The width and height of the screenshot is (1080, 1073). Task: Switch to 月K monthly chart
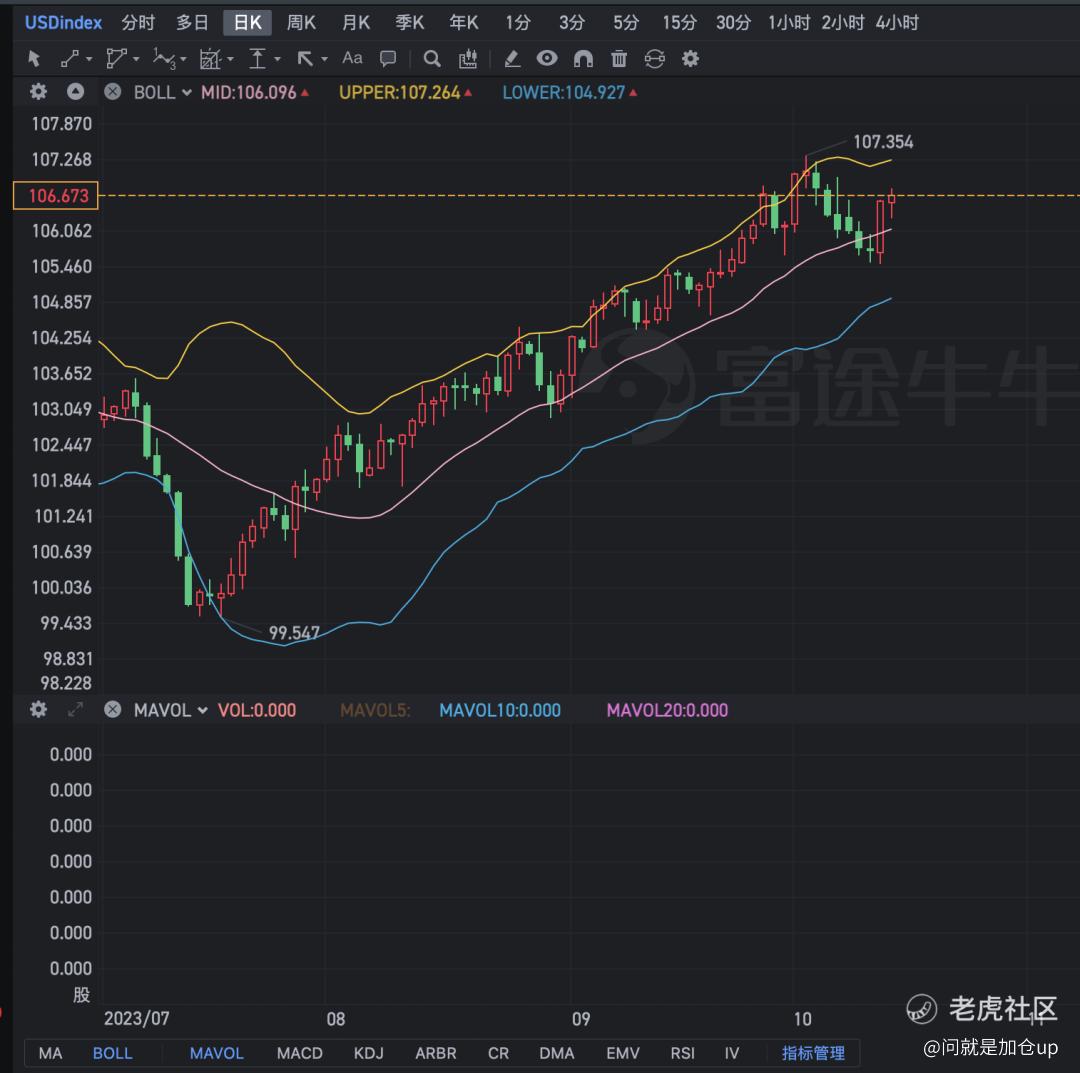pos(355,23)
